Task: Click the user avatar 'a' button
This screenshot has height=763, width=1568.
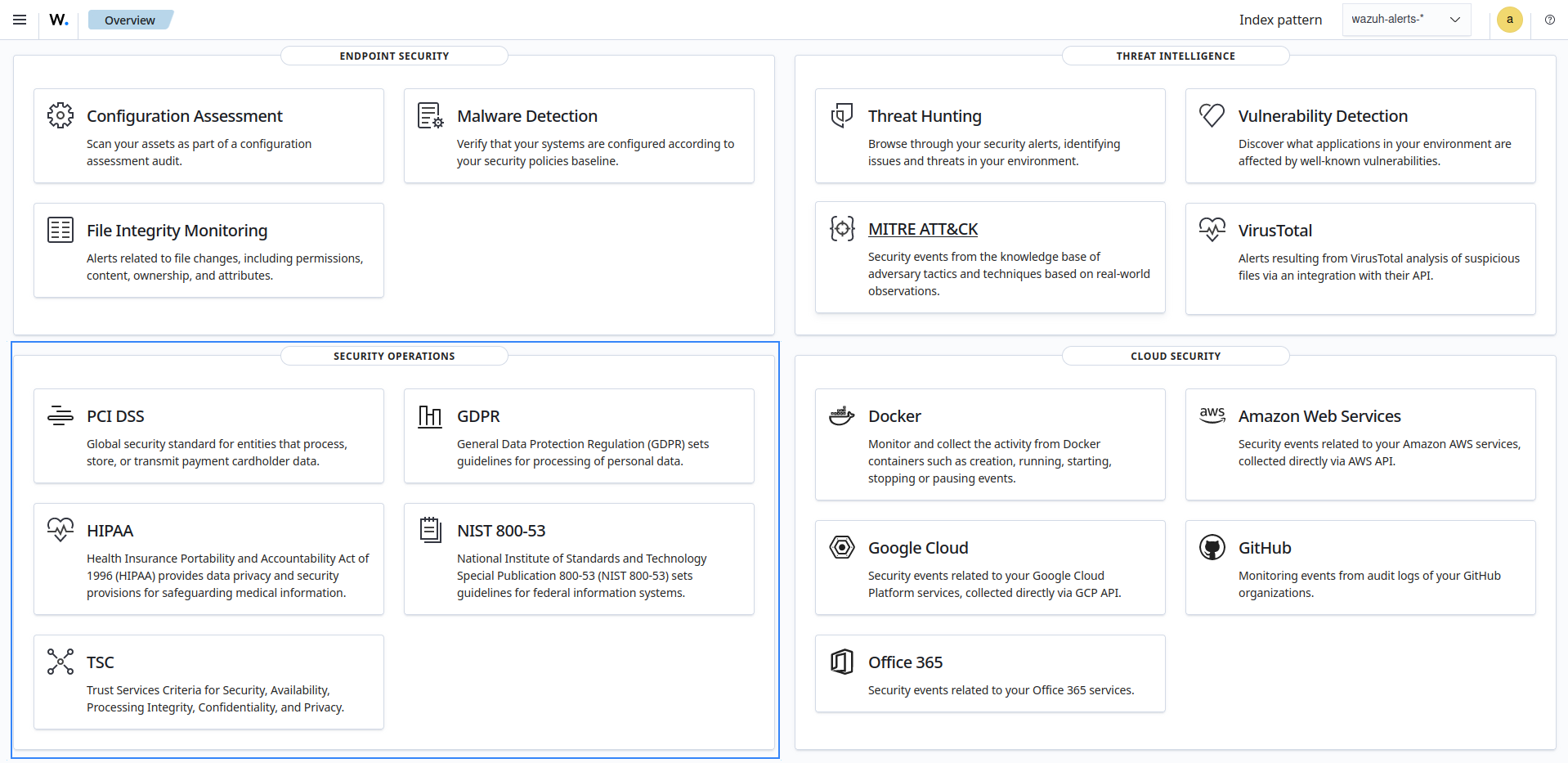Action: (x=1509, y=20)
